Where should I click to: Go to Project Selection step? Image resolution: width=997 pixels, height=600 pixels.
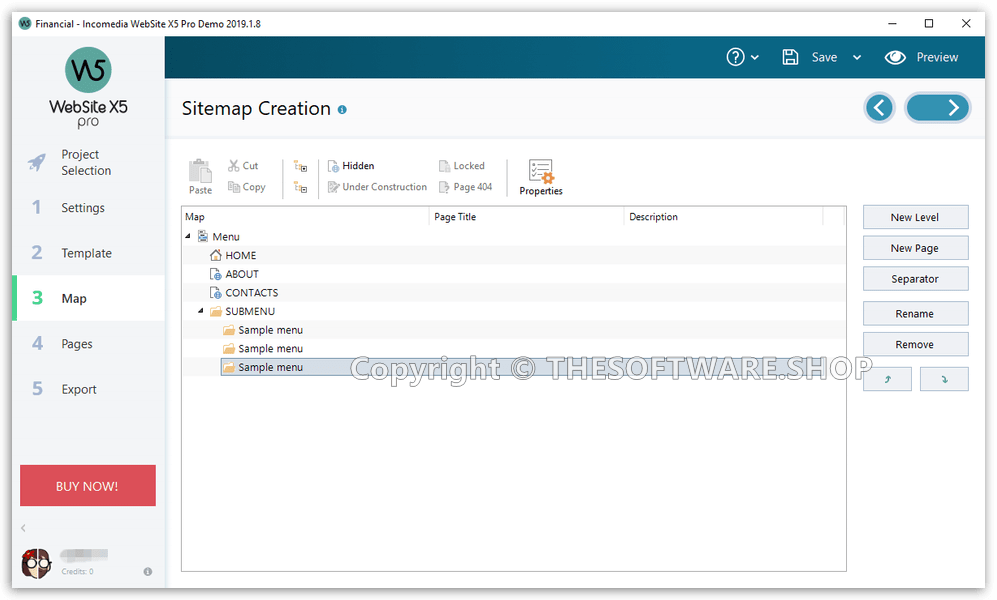click(88, 162)
